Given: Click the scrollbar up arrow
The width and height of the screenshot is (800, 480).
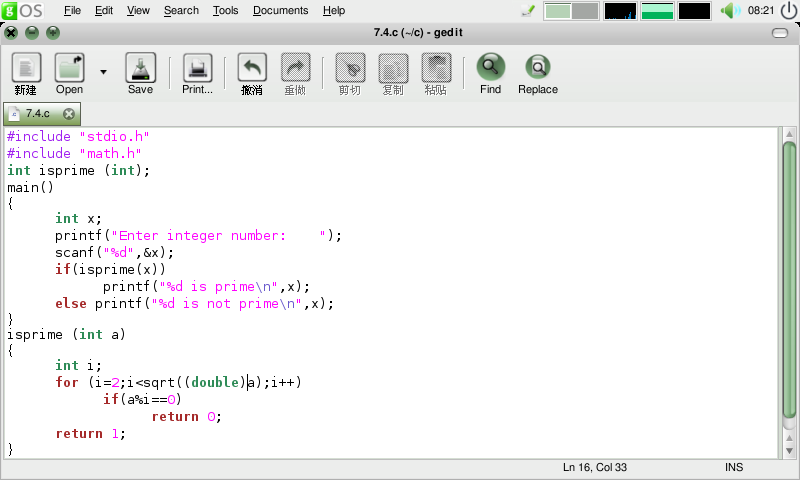Looking at the screenshot, I should tap(789, 135).
